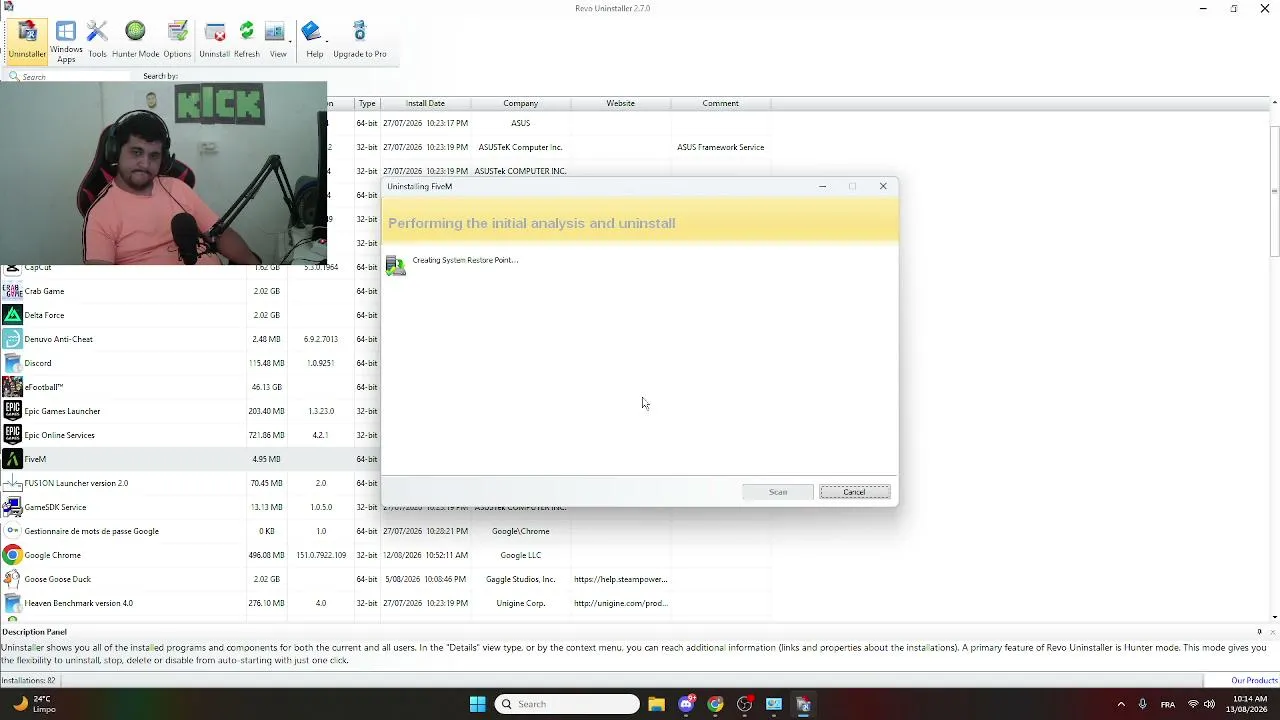
Task: Select the Delta Force program icon
Action: point(12,315)
